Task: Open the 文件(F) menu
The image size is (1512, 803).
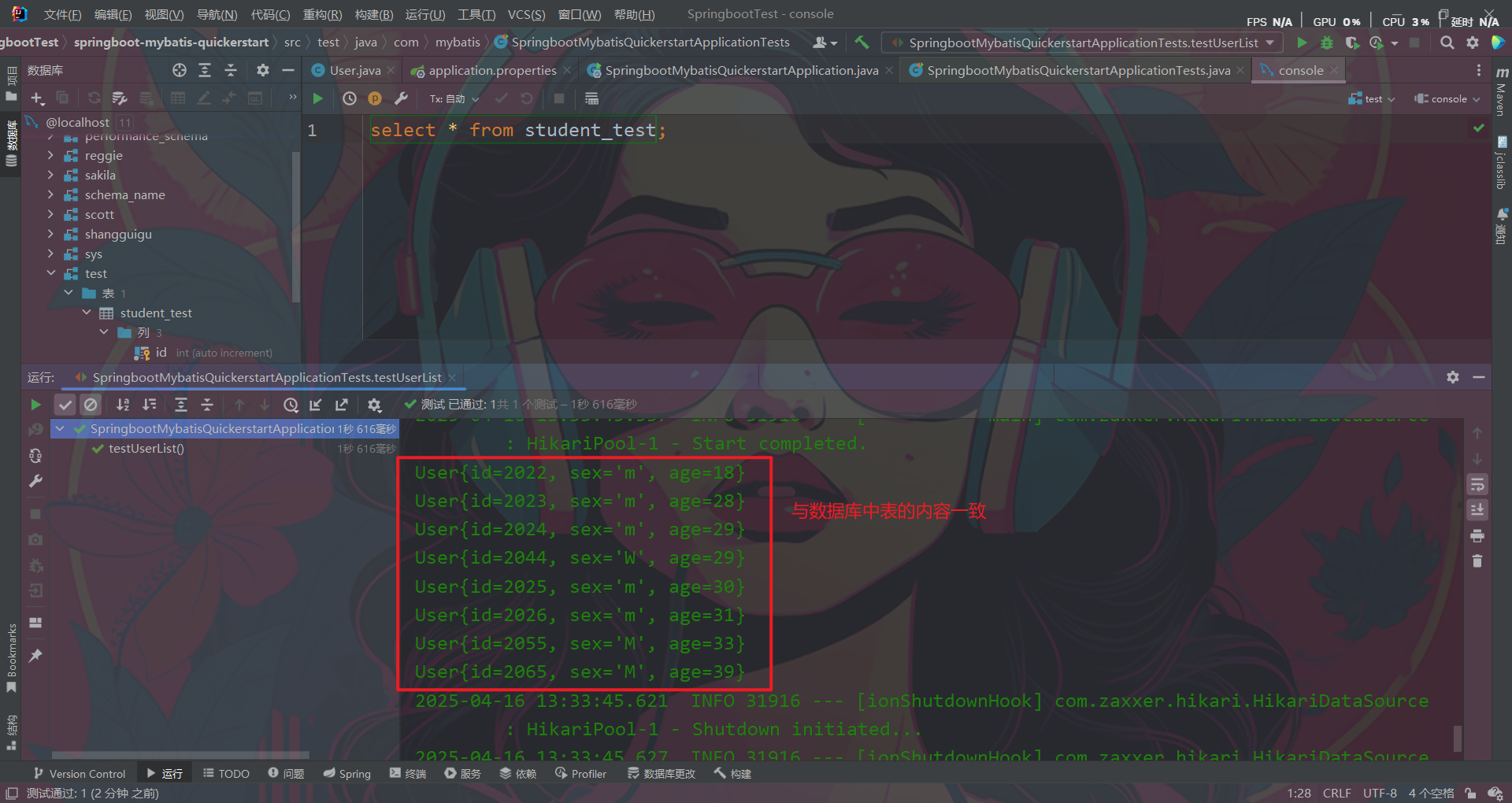Action: click(63, 14)
